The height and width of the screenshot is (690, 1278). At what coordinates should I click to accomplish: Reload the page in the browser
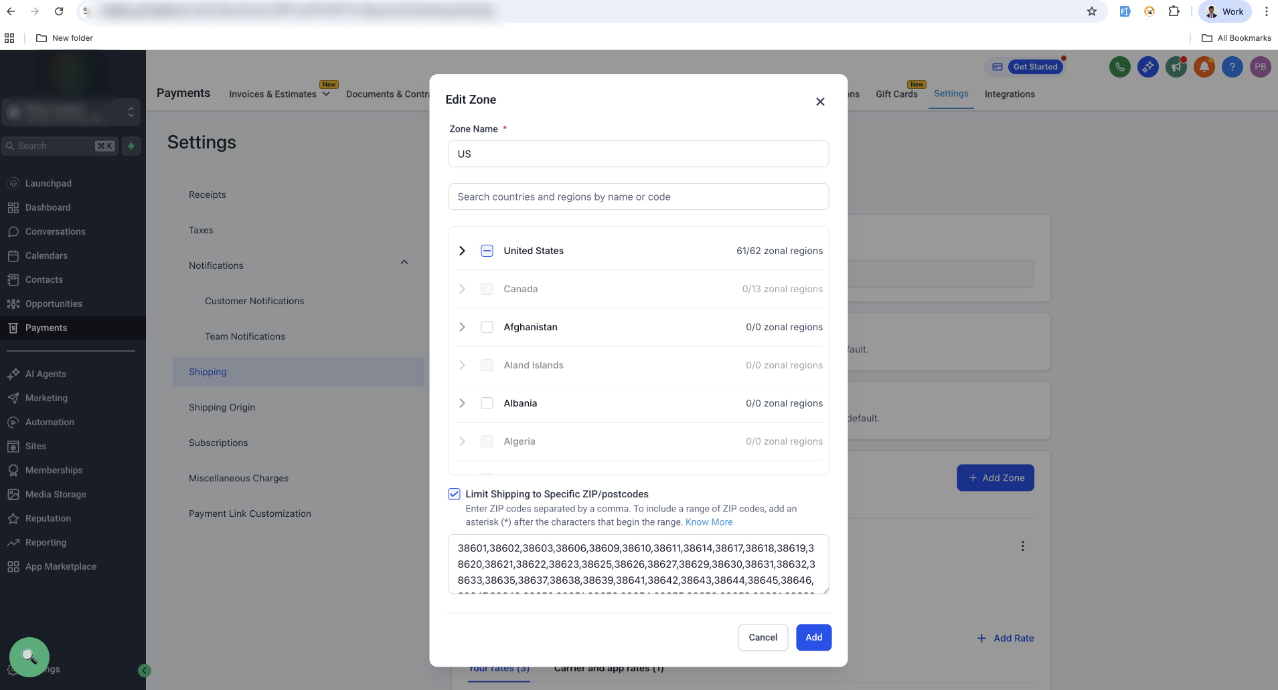(59, 11)
